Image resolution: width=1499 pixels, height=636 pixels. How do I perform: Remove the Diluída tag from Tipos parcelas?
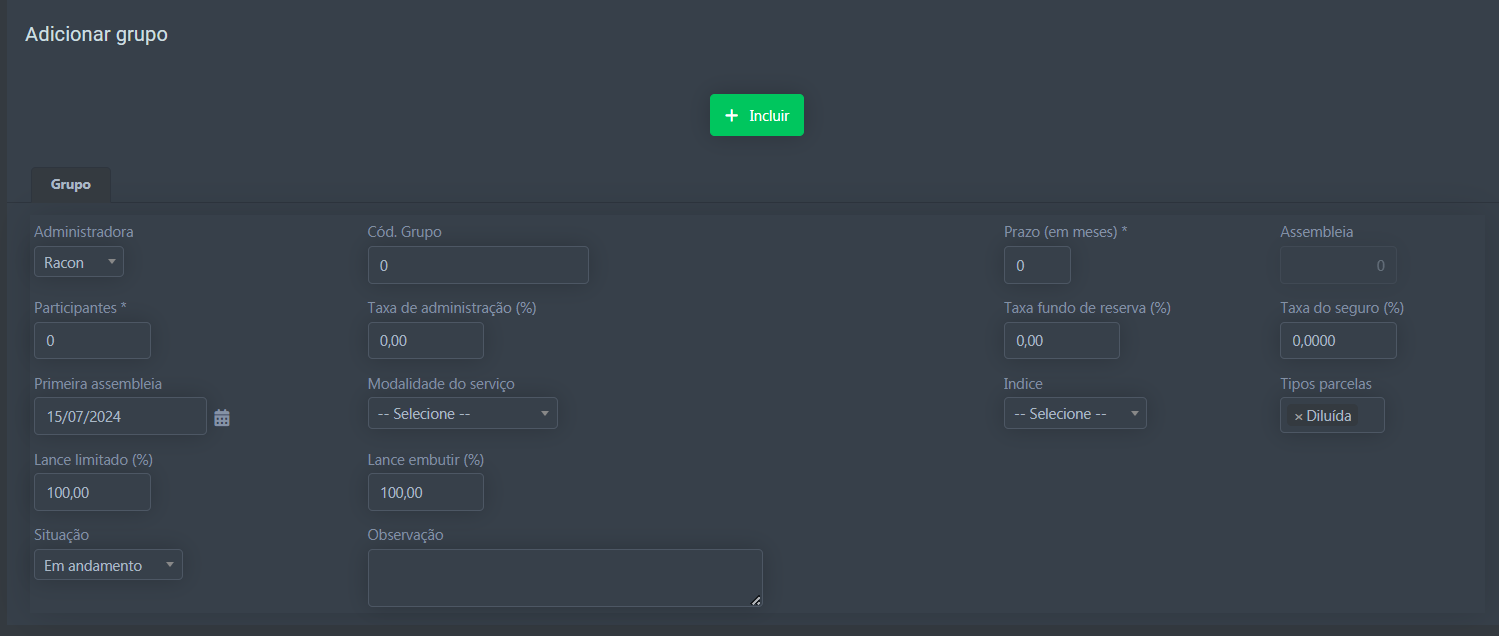click(1298, 416)
